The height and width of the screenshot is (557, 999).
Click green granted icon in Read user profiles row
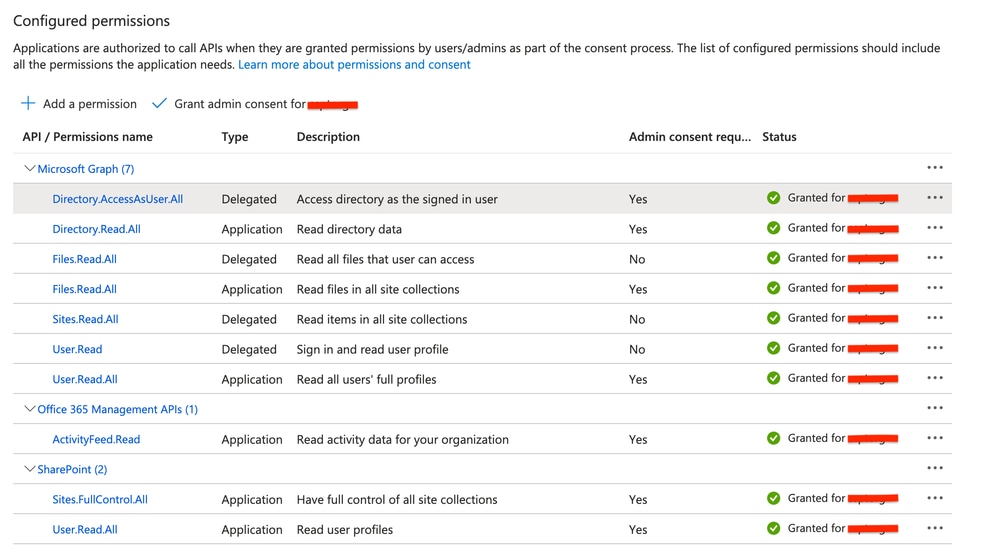click(x=773, y=528)
